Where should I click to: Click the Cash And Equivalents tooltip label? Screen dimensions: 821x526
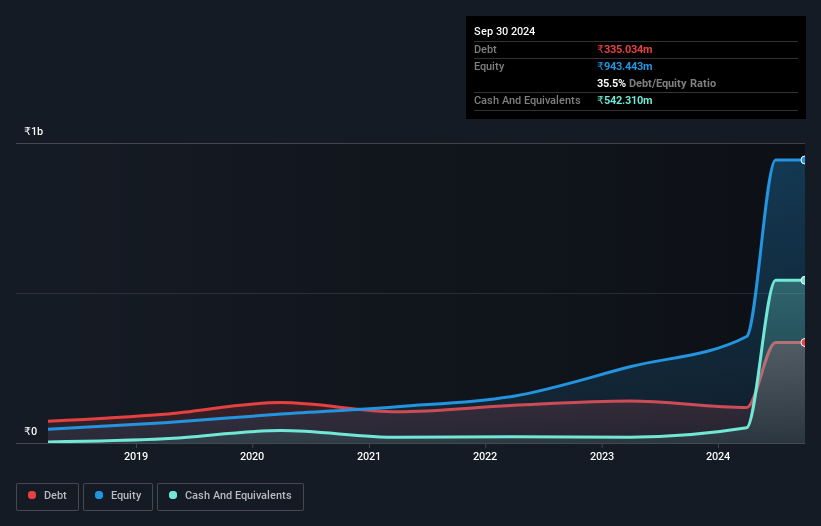(527, 100)
